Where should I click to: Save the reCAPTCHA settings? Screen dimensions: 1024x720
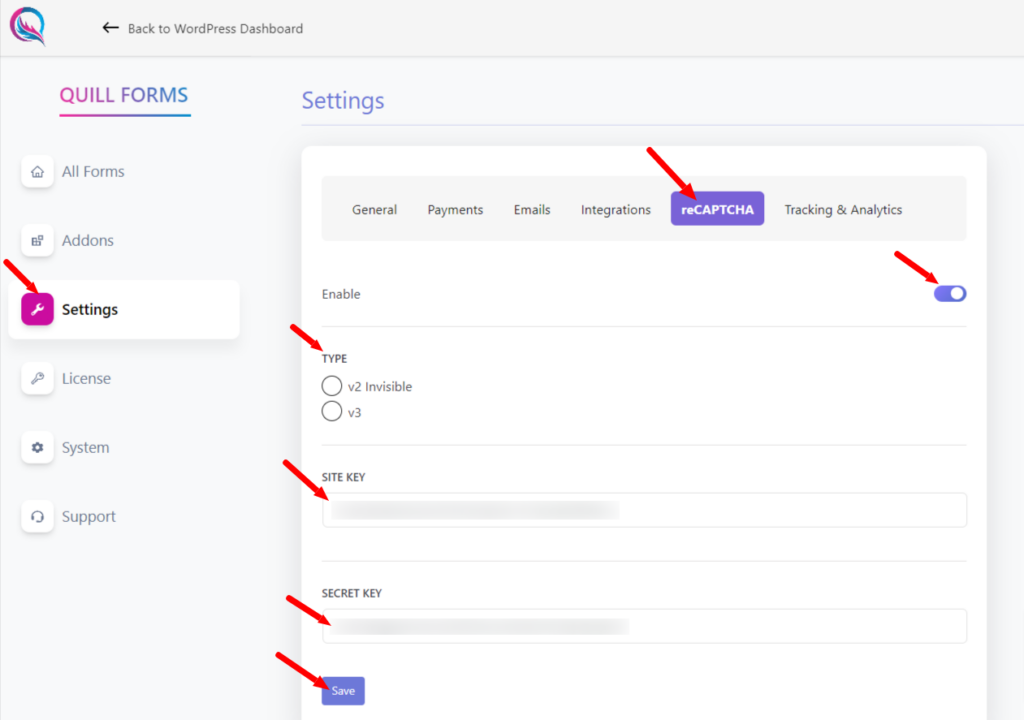tap(343, 691)
